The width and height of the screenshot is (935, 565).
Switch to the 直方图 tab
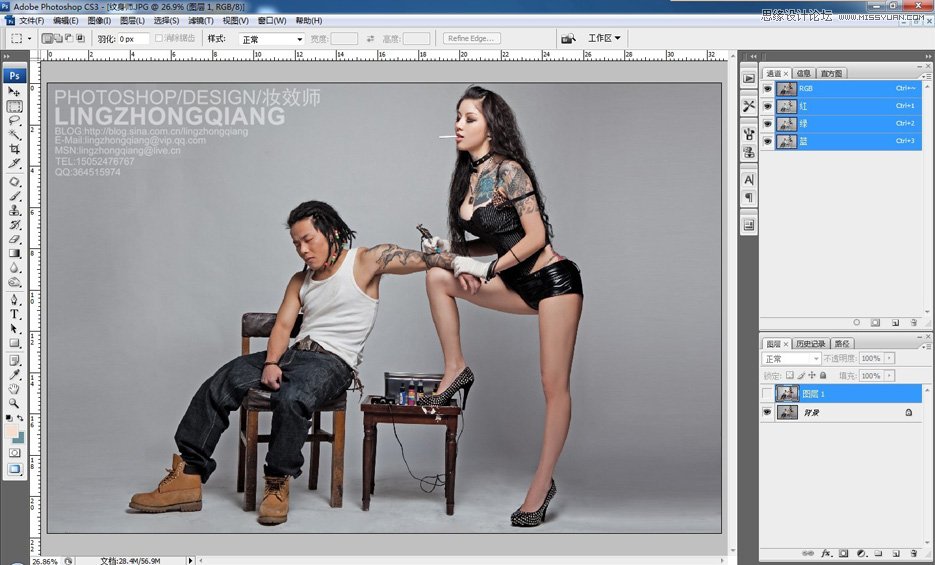coord(831,73)
